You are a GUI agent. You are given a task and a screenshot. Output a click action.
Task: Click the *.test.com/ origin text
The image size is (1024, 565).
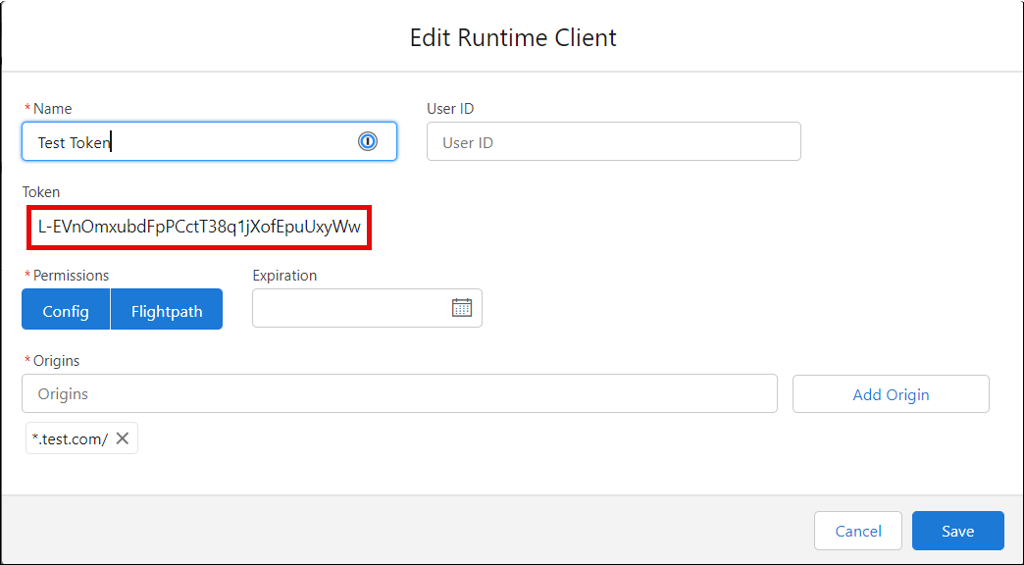(x=70, y=439)
